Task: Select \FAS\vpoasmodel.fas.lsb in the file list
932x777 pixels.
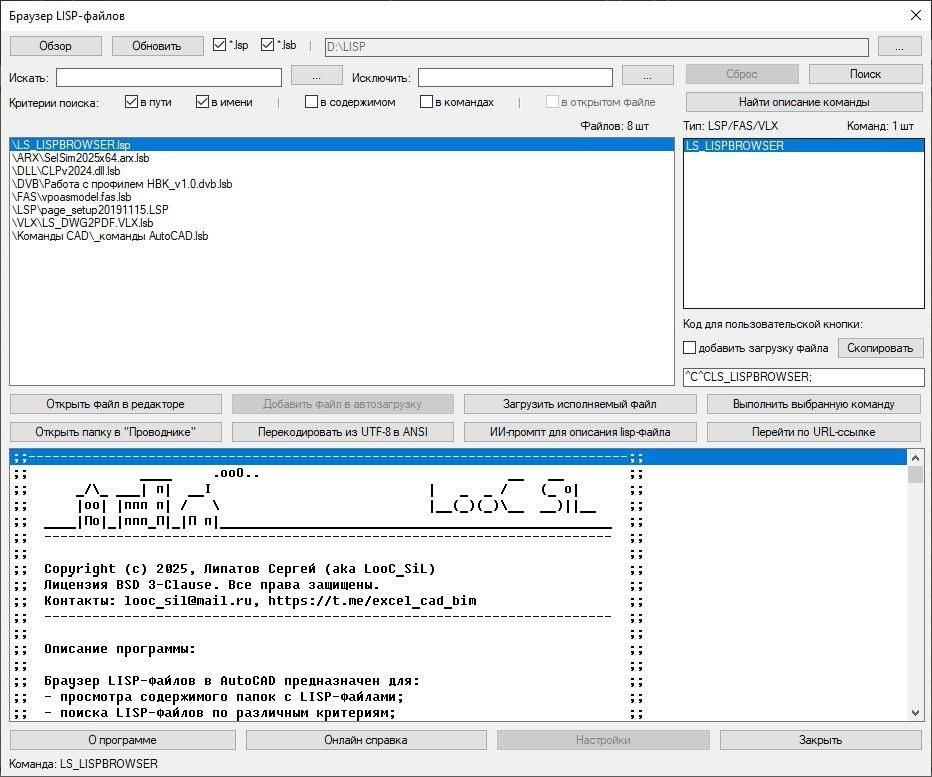Action: pyautogui.click(x=71, y=197)
